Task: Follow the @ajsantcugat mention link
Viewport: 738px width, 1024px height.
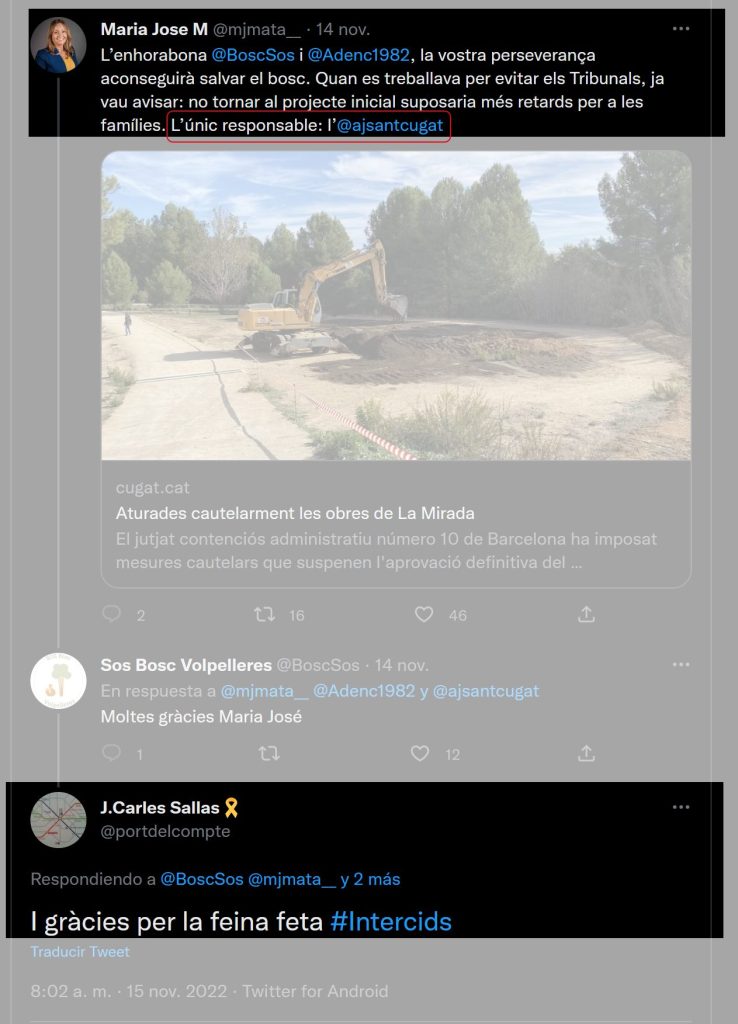Action: (390, 125)
